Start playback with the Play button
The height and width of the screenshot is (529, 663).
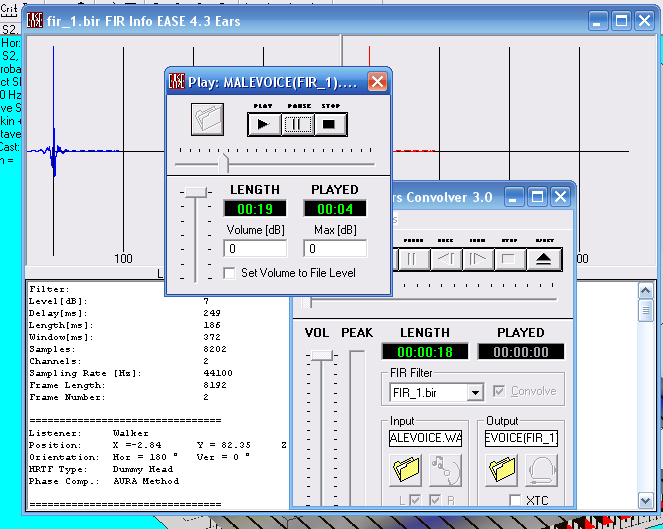264,124
